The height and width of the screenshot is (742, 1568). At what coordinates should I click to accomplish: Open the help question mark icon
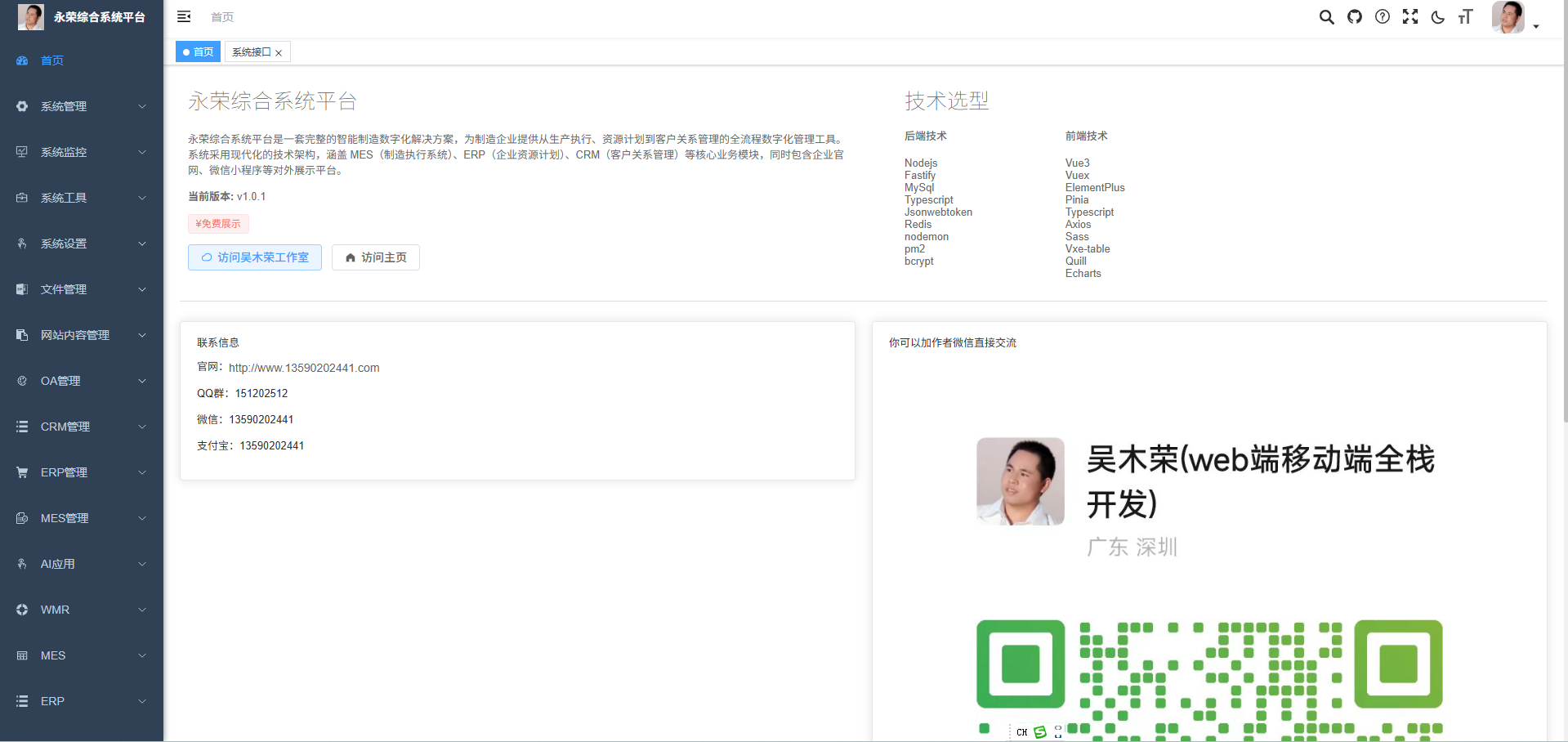[x=1383, y=16]
